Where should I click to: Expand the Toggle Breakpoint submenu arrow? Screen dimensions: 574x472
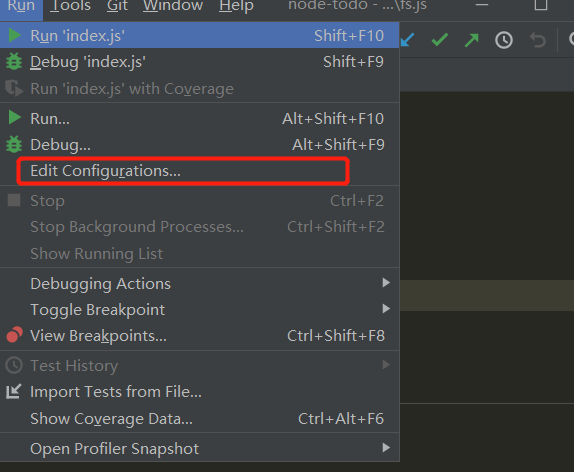386,309
